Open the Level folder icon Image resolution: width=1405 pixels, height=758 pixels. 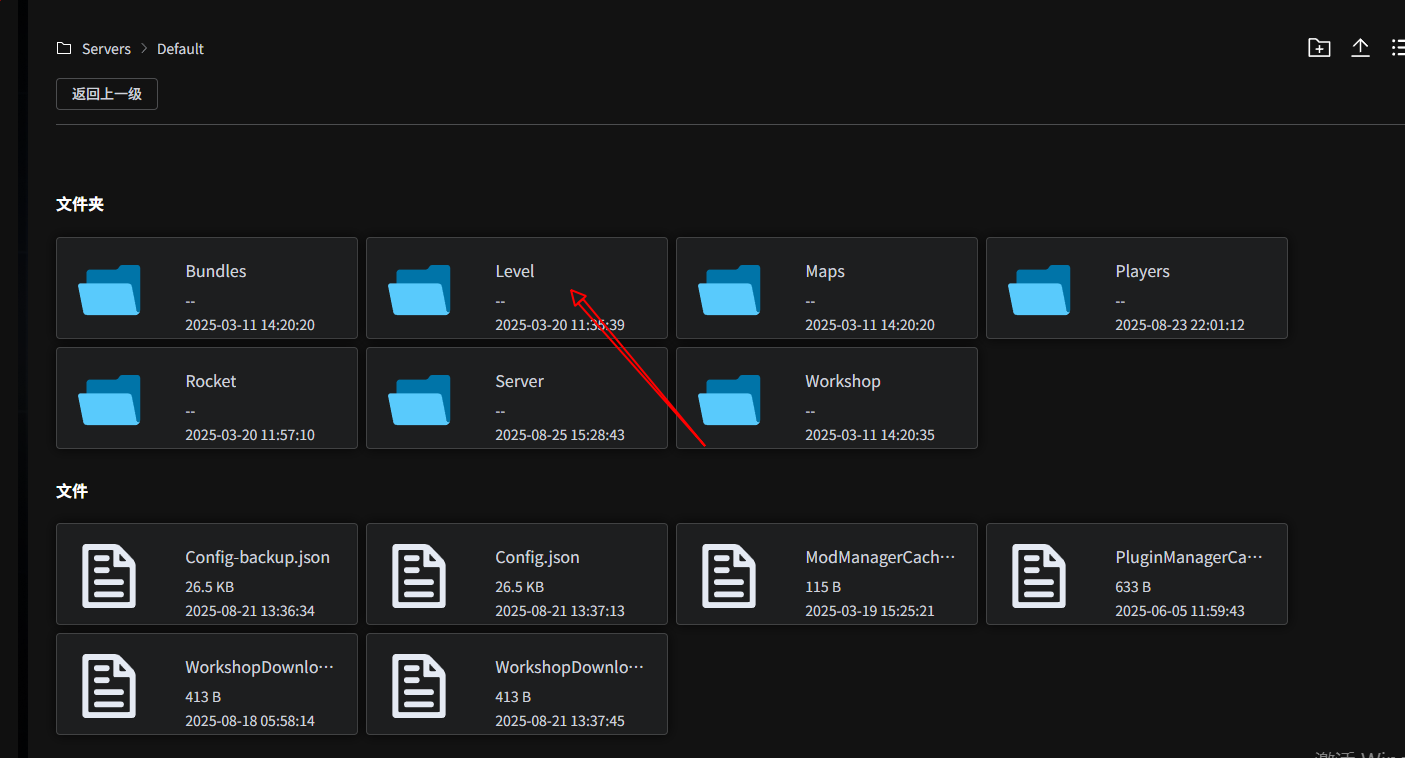(419, 289)
